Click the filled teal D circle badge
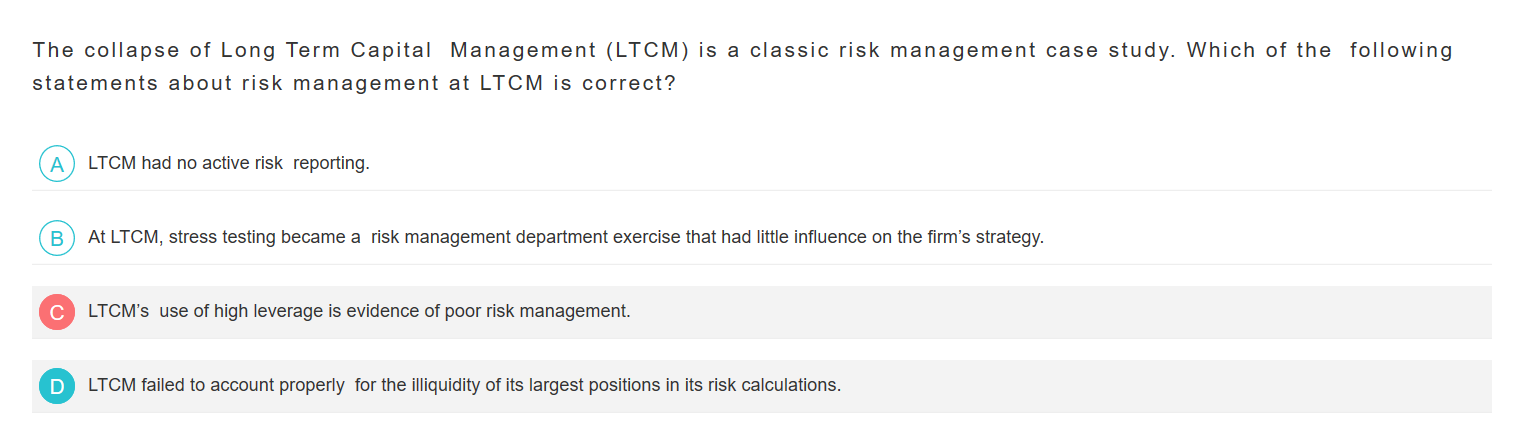 point(57,386)
